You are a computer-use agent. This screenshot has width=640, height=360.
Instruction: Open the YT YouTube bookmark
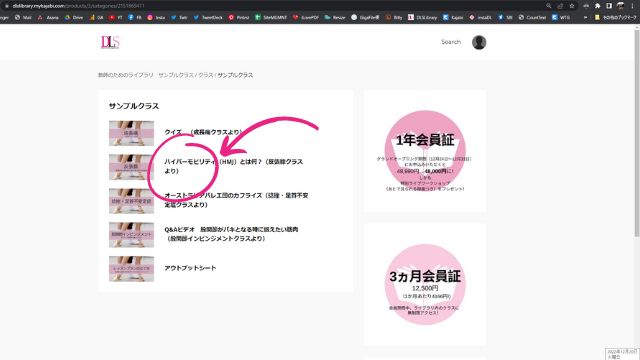pos(116,18)
